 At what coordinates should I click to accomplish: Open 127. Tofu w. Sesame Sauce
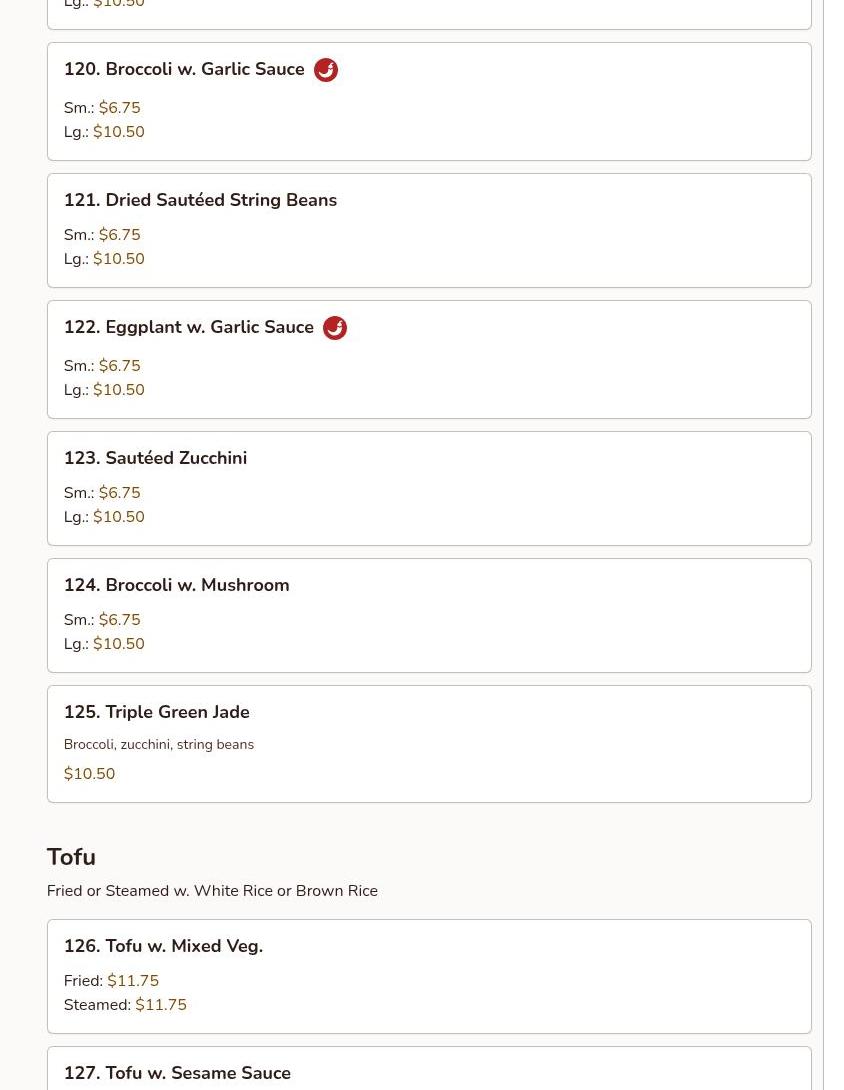[x=177, y=1073]
